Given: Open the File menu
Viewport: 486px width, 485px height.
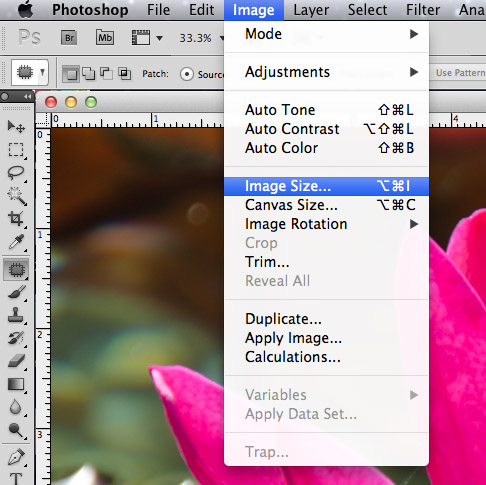Looking at the screenshot, I should pos(158,10).
